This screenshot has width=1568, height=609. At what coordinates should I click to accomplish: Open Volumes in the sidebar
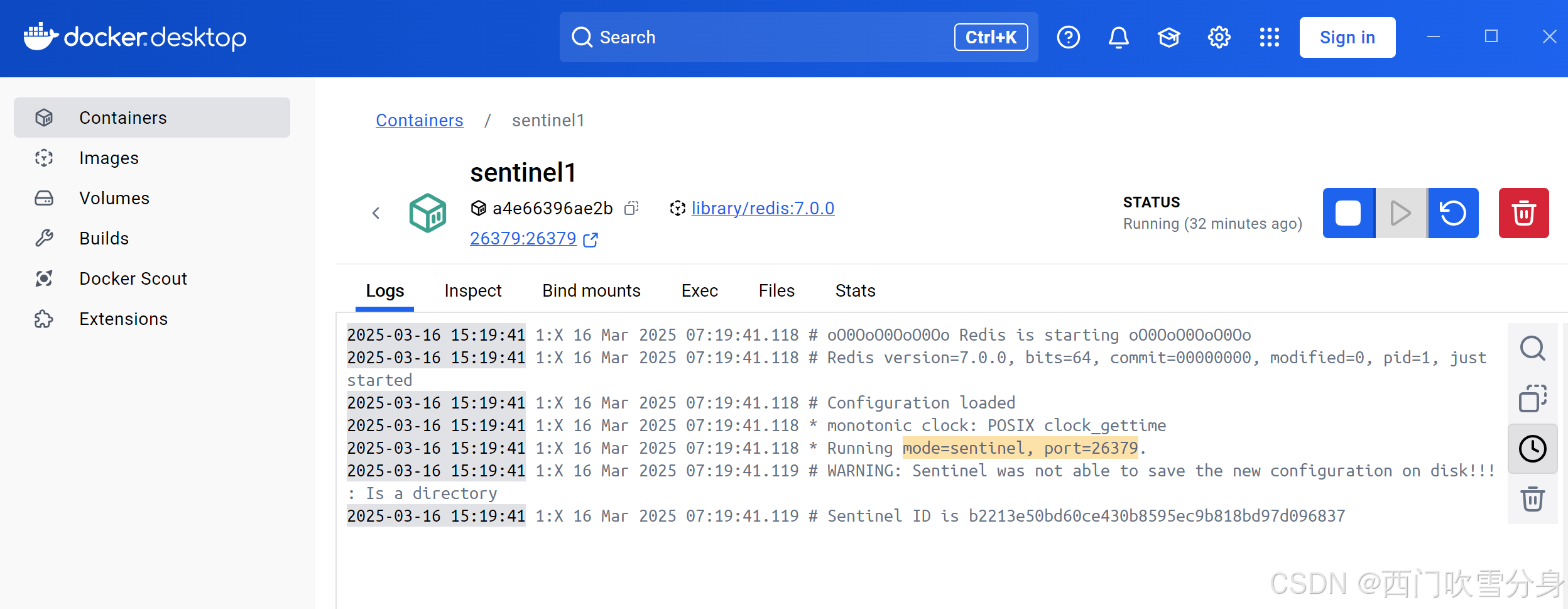click(x=152, y=198)
